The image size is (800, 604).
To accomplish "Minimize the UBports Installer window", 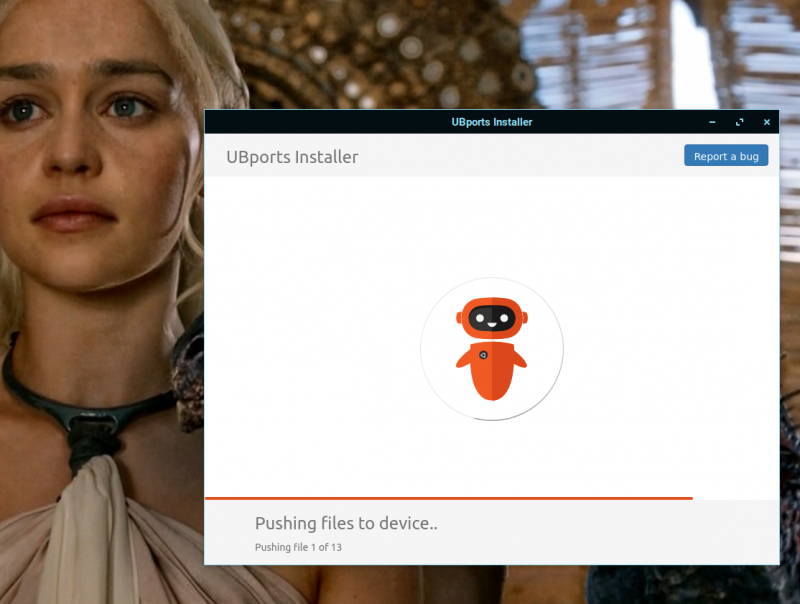I will tap(712, 122).
